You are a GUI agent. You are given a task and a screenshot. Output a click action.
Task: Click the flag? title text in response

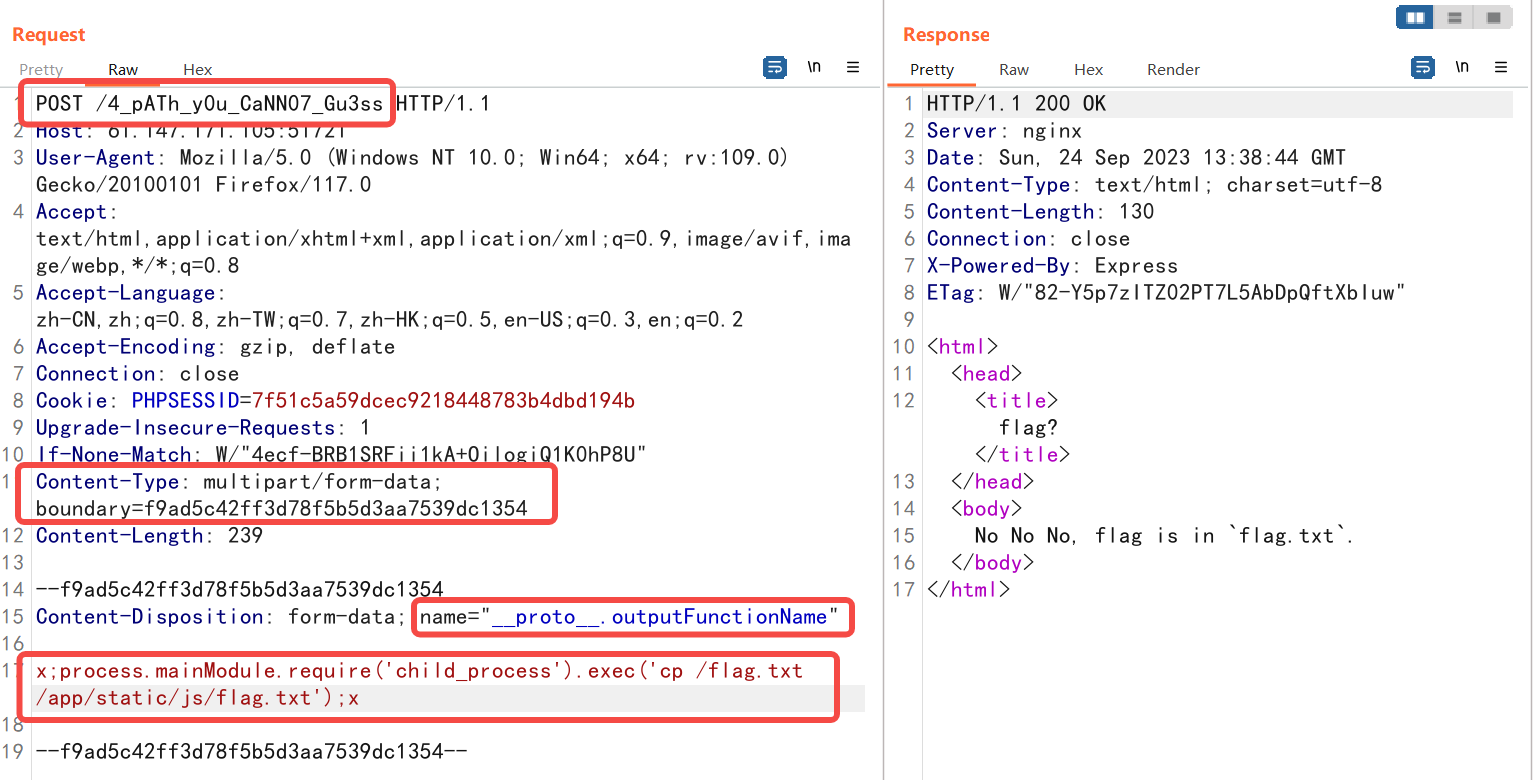pyautogui.click(x=1028, y=428)
